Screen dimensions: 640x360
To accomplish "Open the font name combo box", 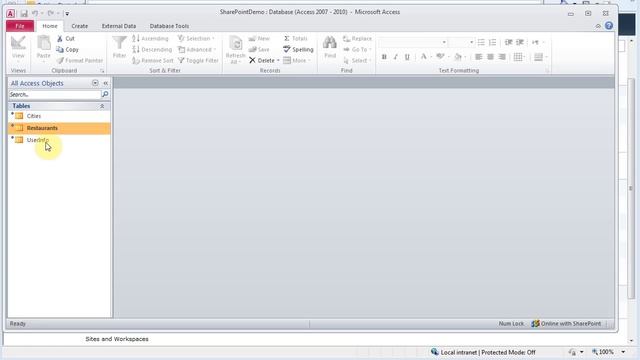I will click(413, 42).
